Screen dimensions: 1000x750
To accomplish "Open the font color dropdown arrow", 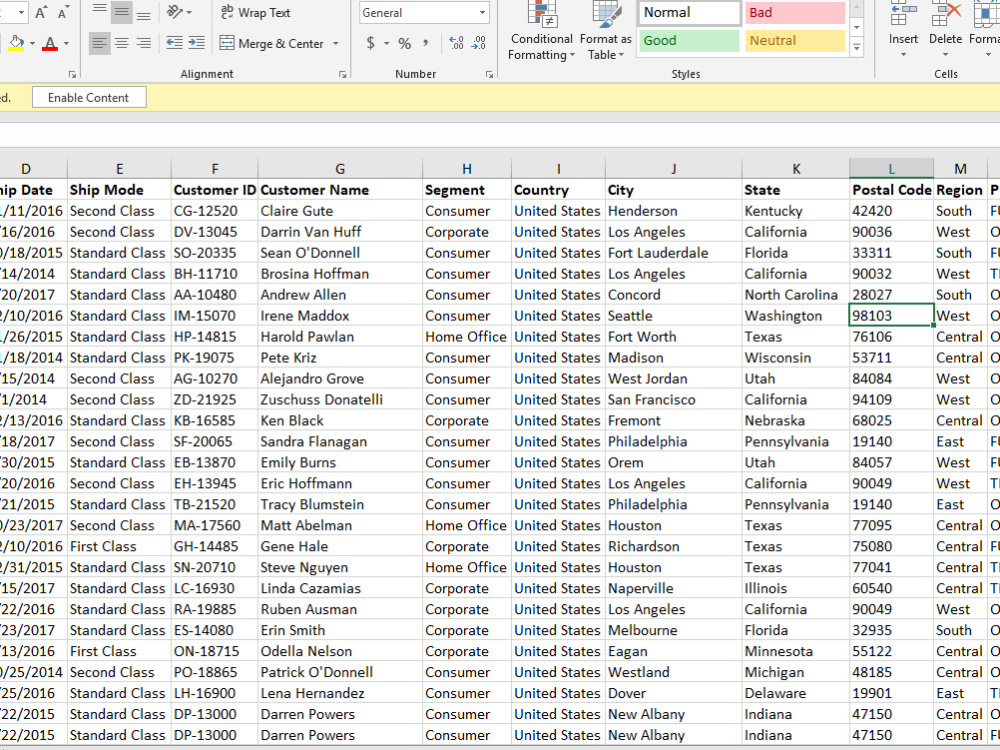I will pos(66,43).
